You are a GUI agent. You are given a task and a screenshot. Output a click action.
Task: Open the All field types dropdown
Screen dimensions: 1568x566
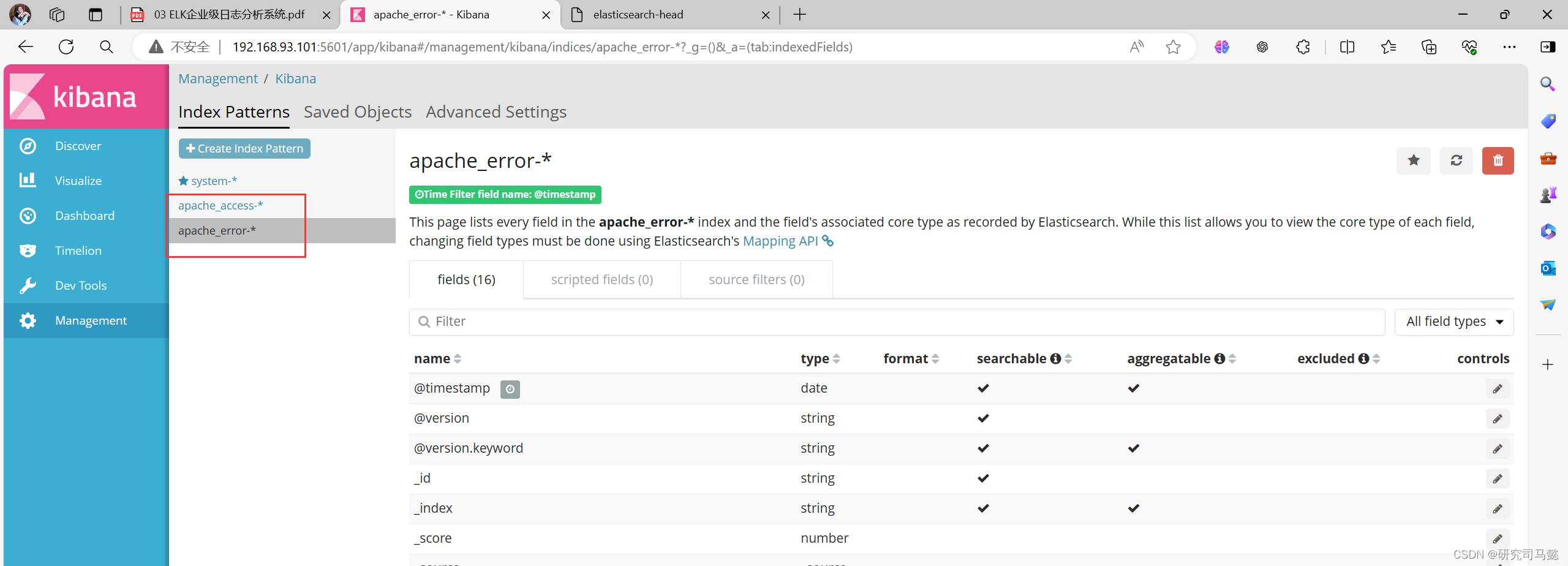1454,322
